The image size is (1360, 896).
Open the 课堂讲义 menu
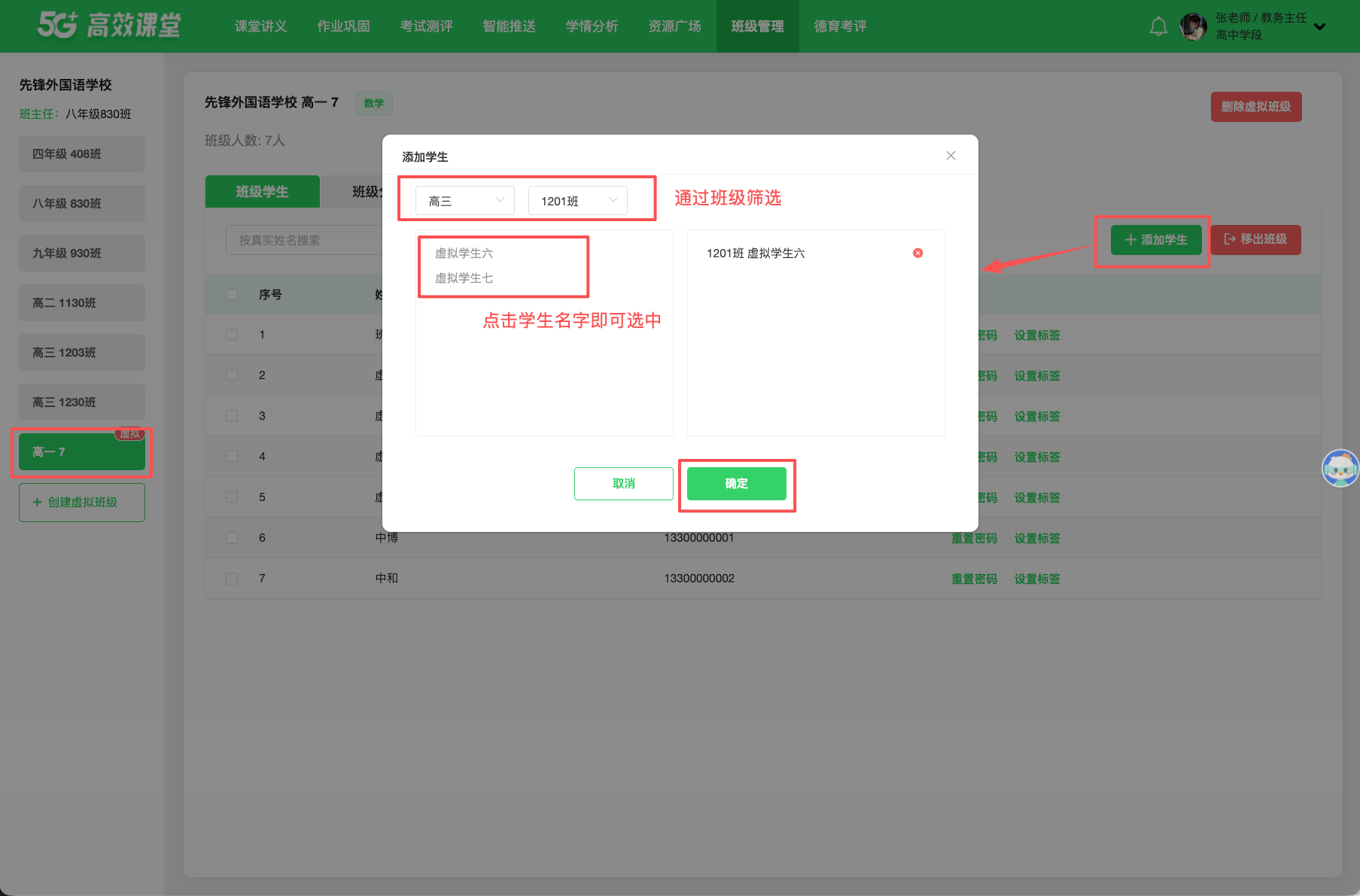tap(261, 26)
